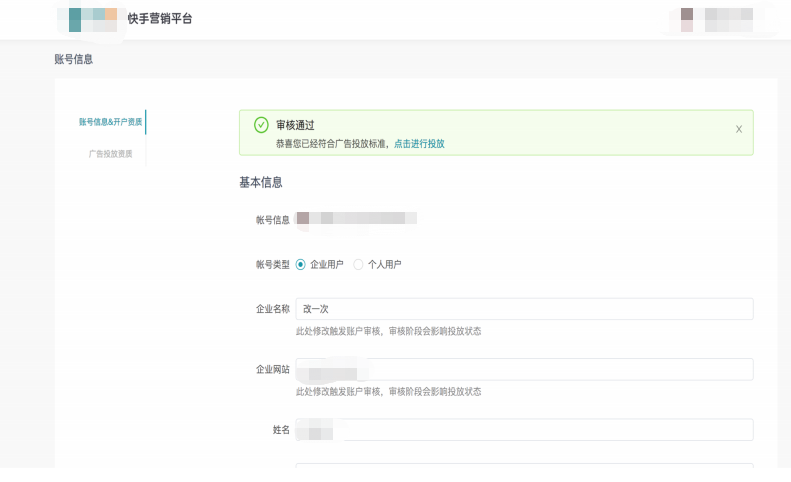The height and width of the screenshot is (482, 791).
Task: Click the 账号信息 page heading
Action: [74, 59]
